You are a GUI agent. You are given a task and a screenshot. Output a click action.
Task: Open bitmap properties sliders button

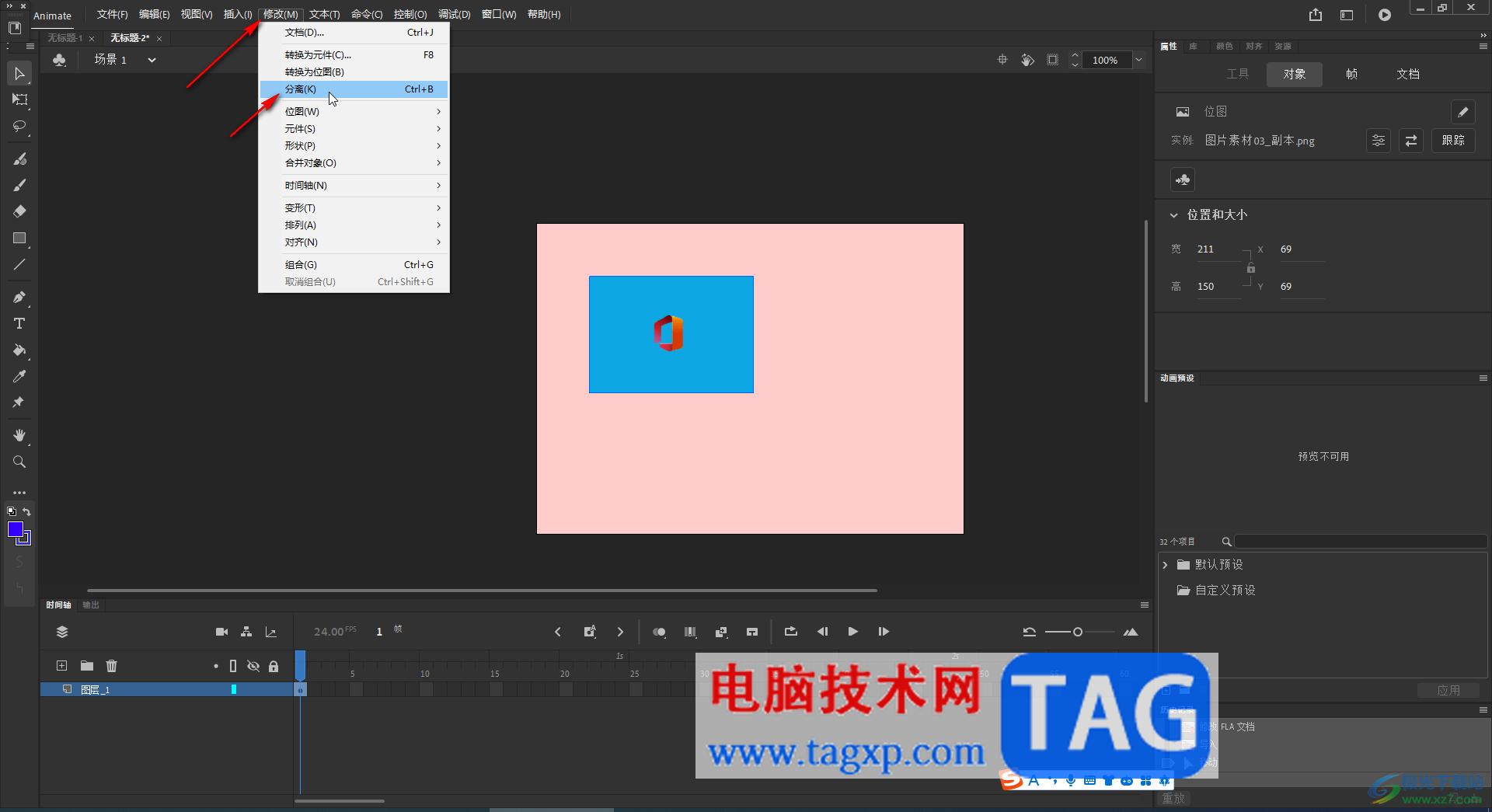[x=1379, y=141]
